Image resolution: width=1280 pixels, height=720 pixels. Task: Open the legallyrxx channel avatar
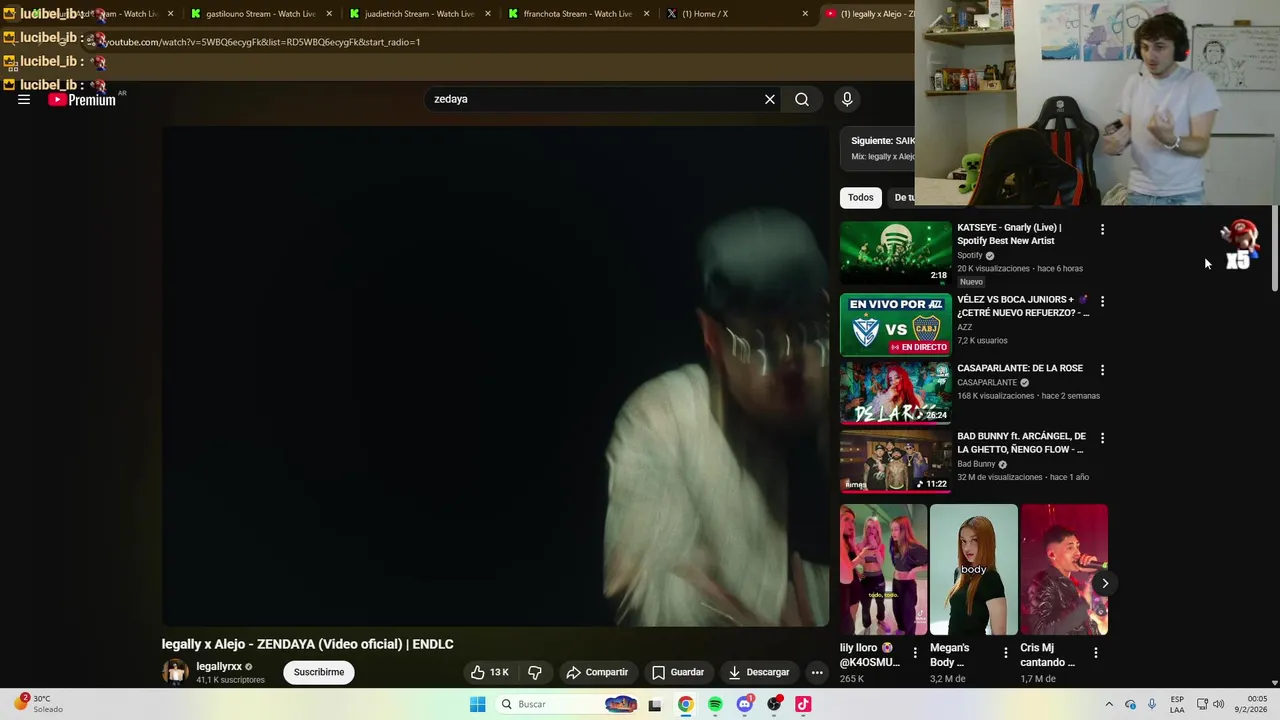point(175,672)
